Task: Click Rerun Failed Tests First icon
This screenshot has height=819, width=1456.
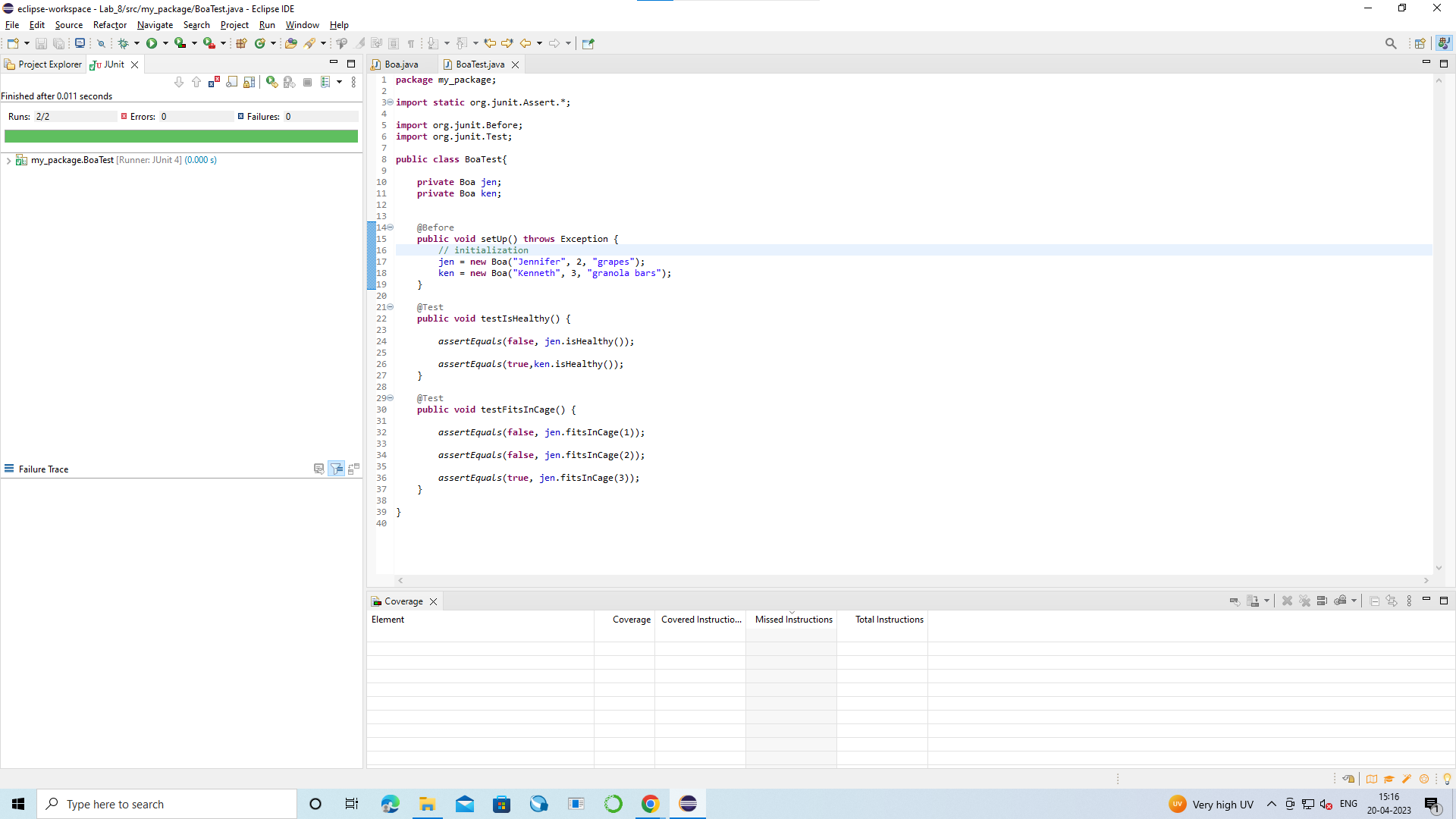Action: tap(289, 82)
